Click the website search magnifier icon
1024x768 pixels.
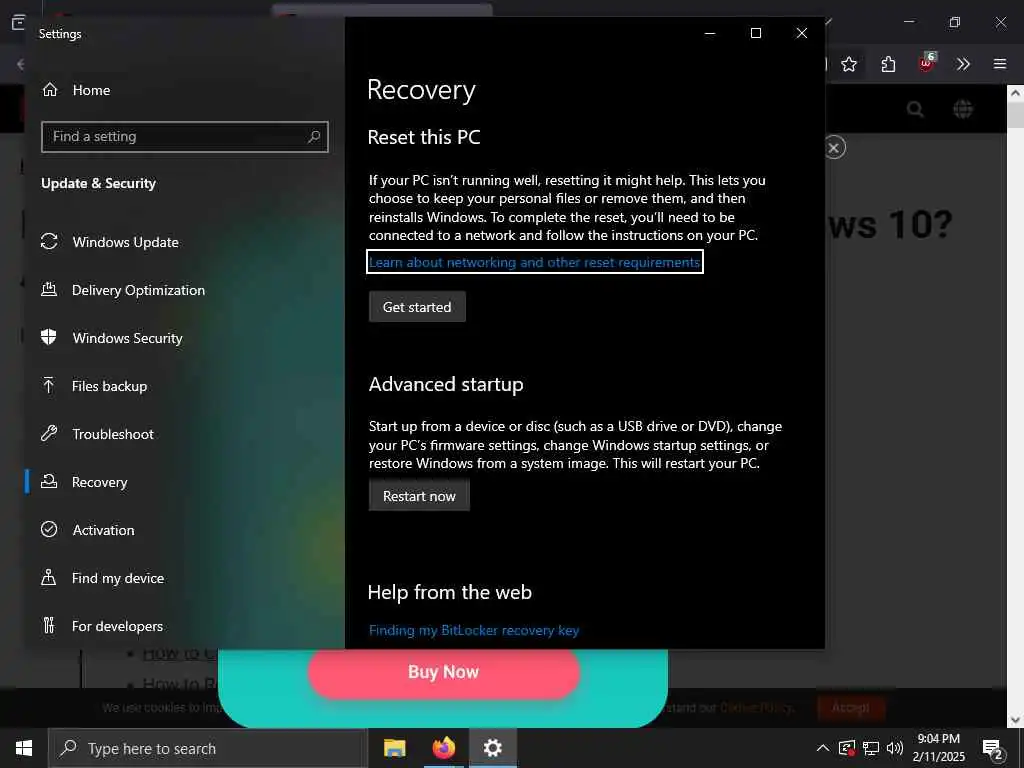click(x=916, y=109)
